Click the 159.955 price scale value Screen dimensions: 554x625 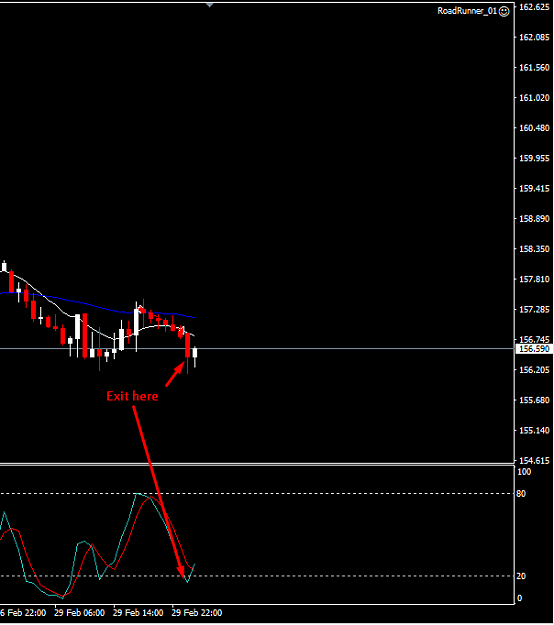pyautogui.click(x=534, y=158)
